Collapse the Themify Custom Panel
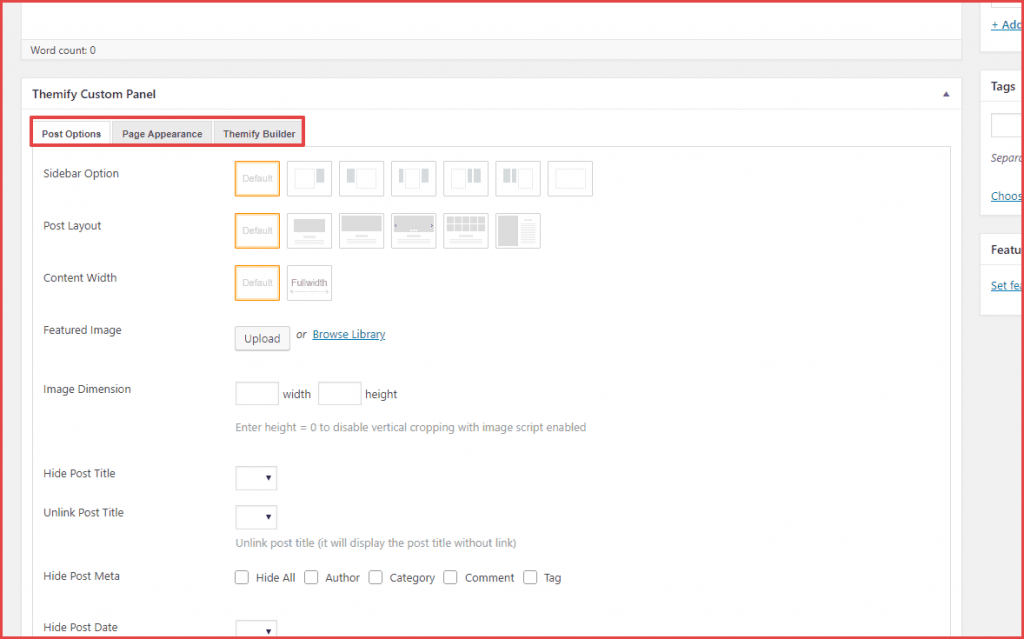The image size is (1024, 639). [946, 94]
